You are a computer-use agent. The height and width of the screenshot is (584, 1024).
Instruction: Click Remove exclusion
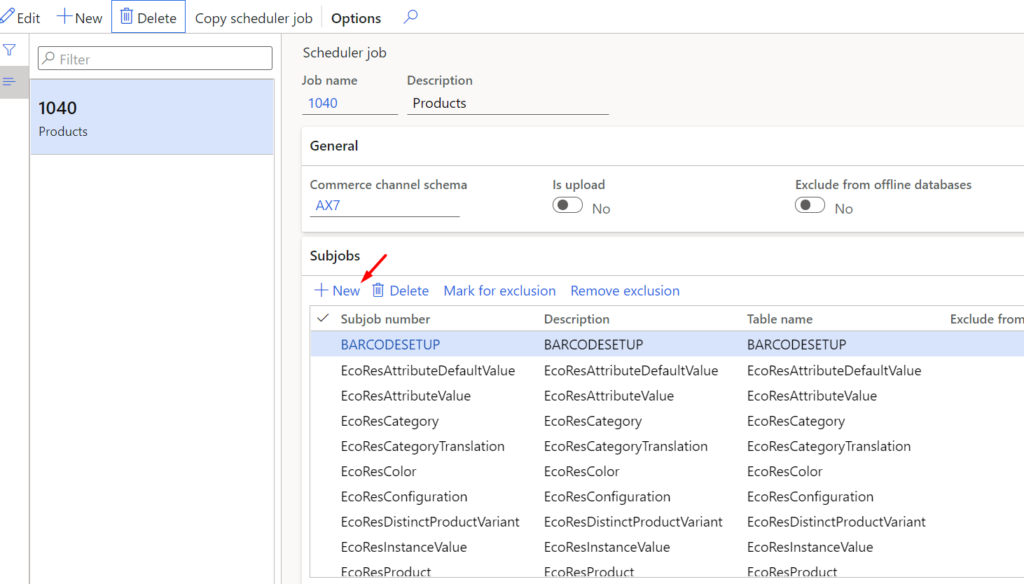[x=625, y=291]
